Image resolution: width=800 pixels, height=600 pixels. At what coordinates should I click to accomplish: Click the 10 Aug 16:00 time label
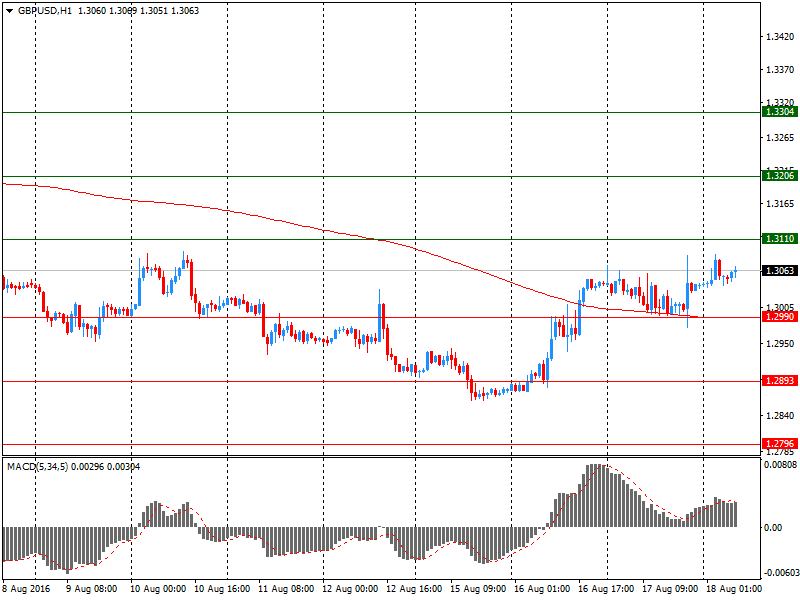(222, 589)
